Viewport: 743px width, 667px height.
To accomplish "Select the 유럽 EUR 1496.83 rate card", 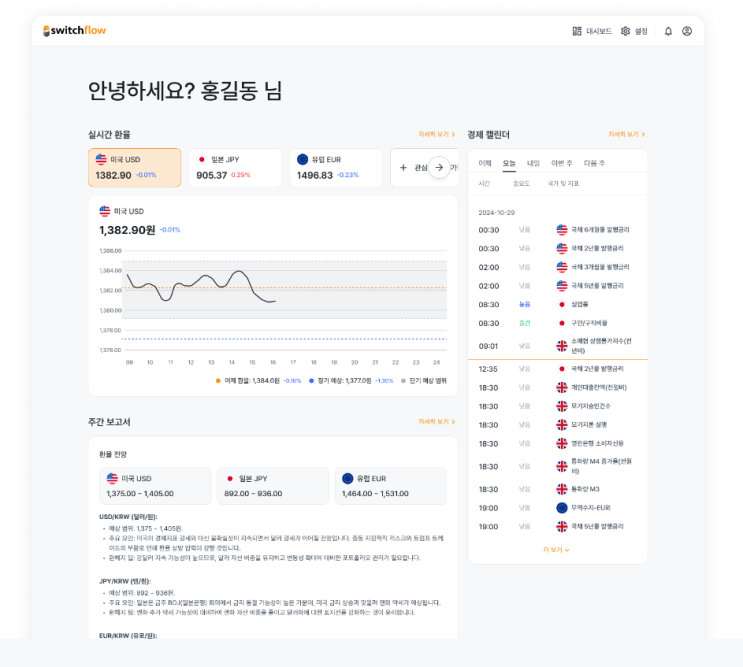I will [x=335, y=168].
